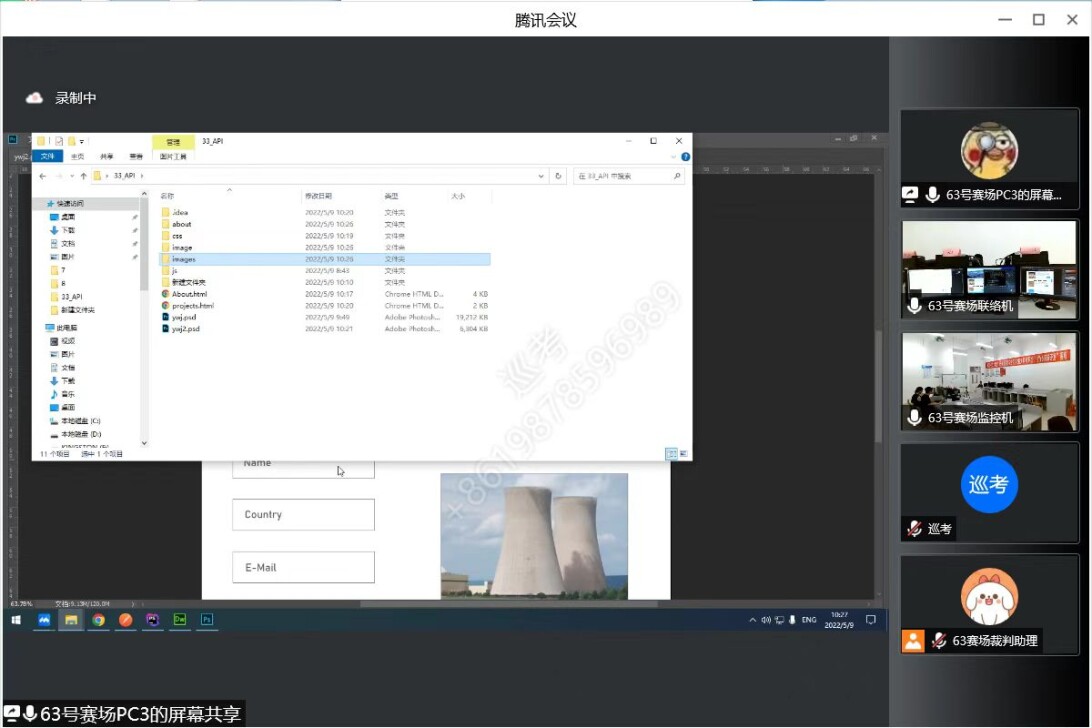The width and height of the screenshot is (1092, 728).
Task: Open 音乐 in the navigation pane
Action: click(68, 394)
